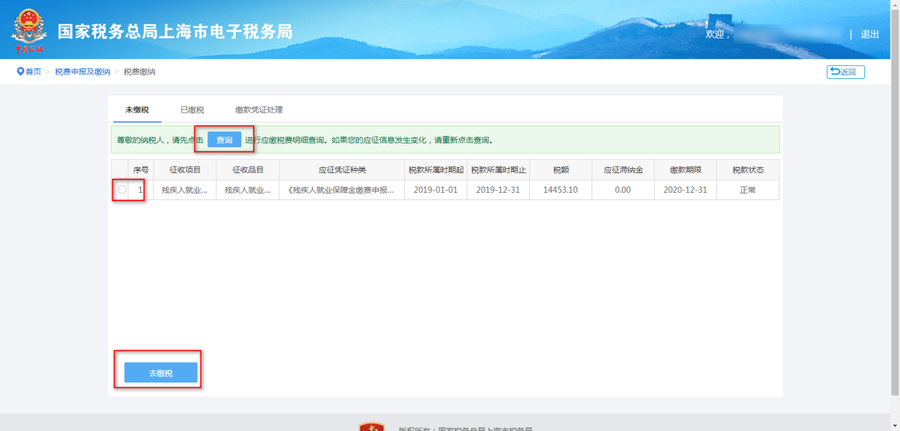Select the 应征凭证种类 cell in row 1
Image resolution: width=900 pixels, height=431 pixels.
tap(341, 190)
